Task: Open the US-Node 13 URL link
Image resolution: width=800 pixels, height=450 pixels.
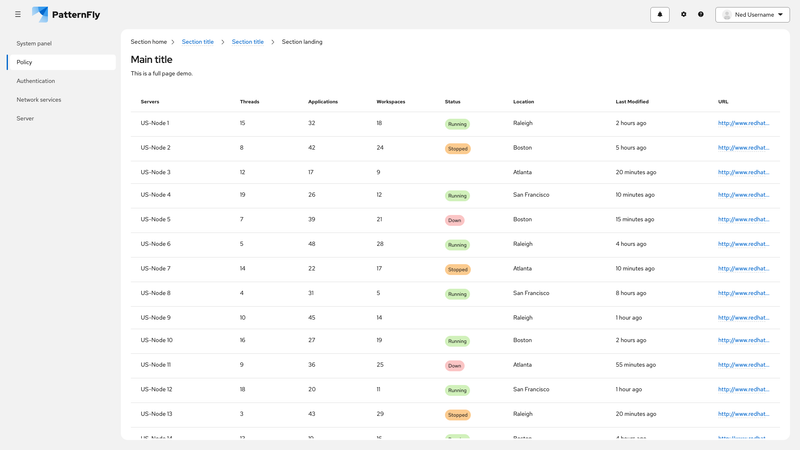Action: [x=743, y=414]
